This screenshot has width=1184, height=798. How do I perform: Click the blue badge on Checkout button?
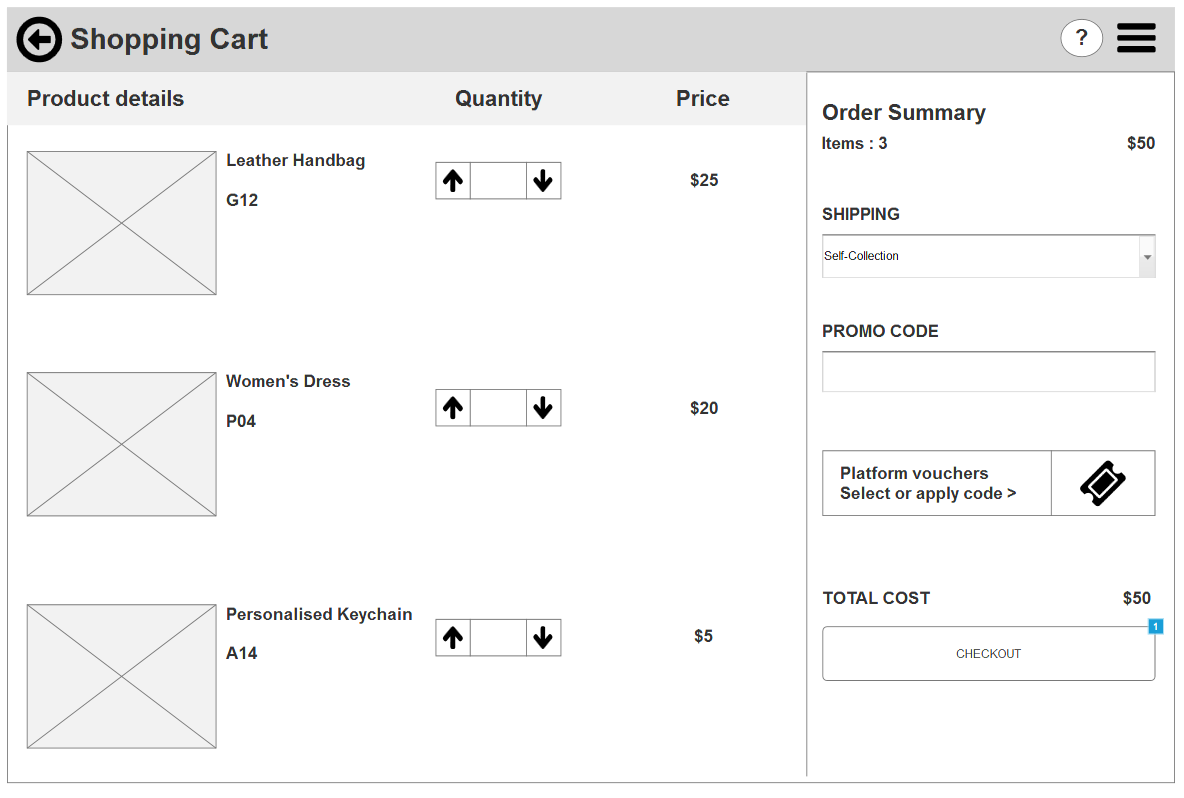tap(1155, 627)
